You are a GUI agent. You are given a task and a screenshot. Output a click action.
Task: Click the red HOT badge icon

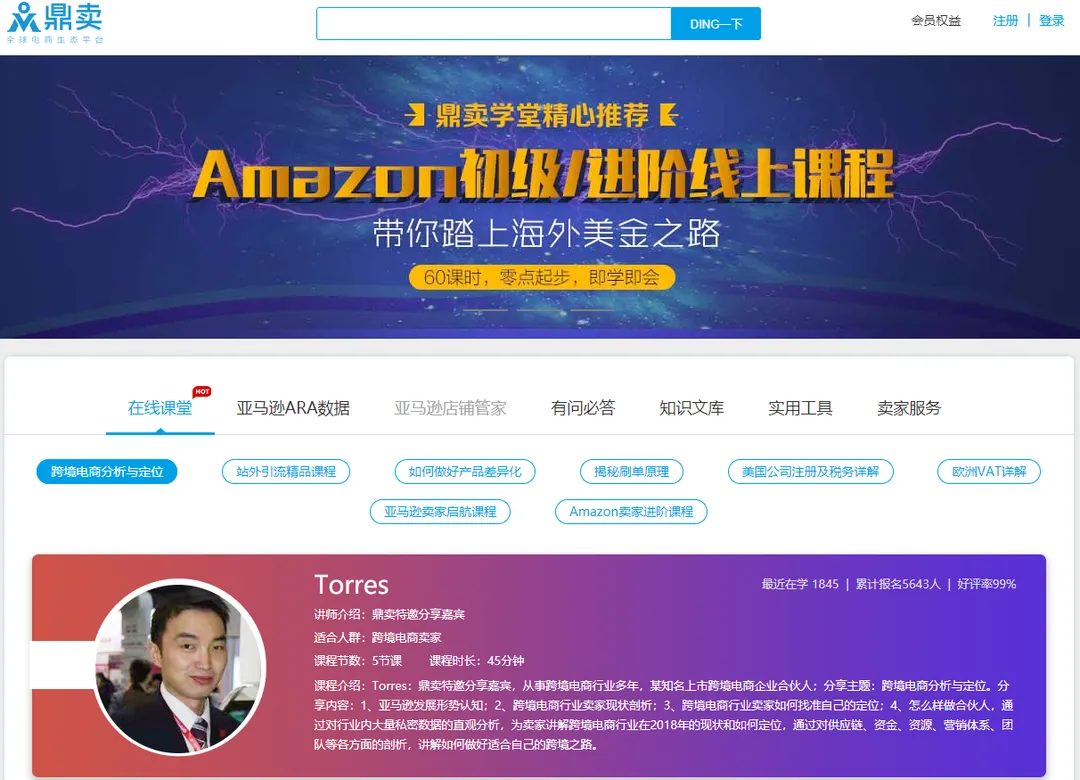(x=202, y=391)
